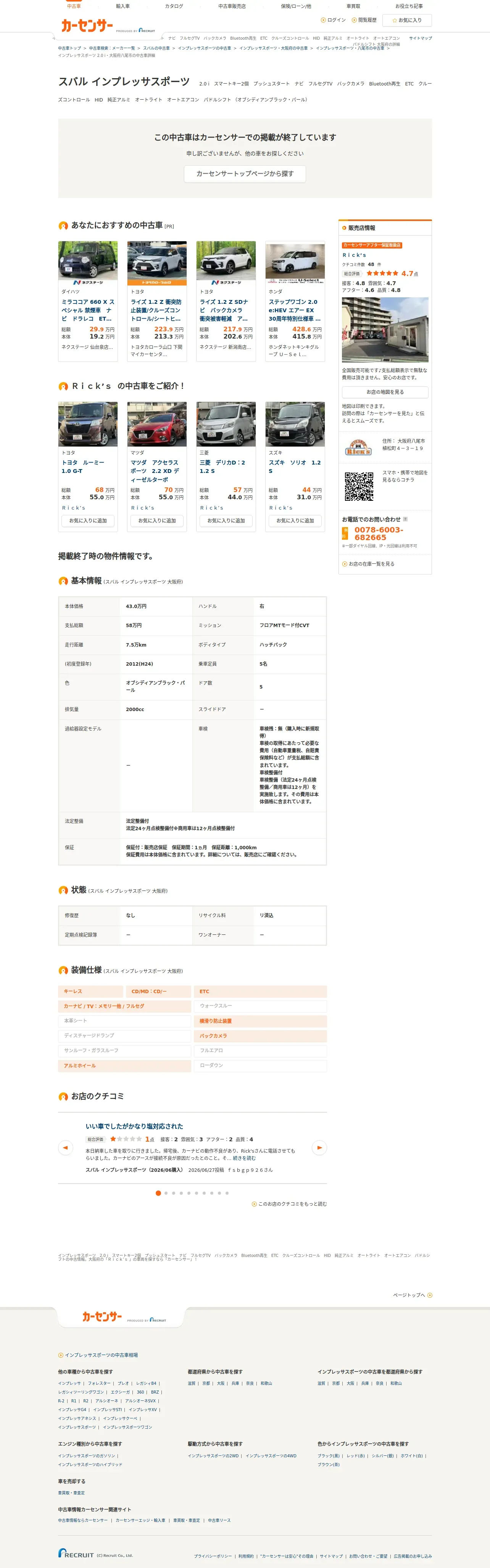Open the ログイン link with arrow icon

click(333, 20)
